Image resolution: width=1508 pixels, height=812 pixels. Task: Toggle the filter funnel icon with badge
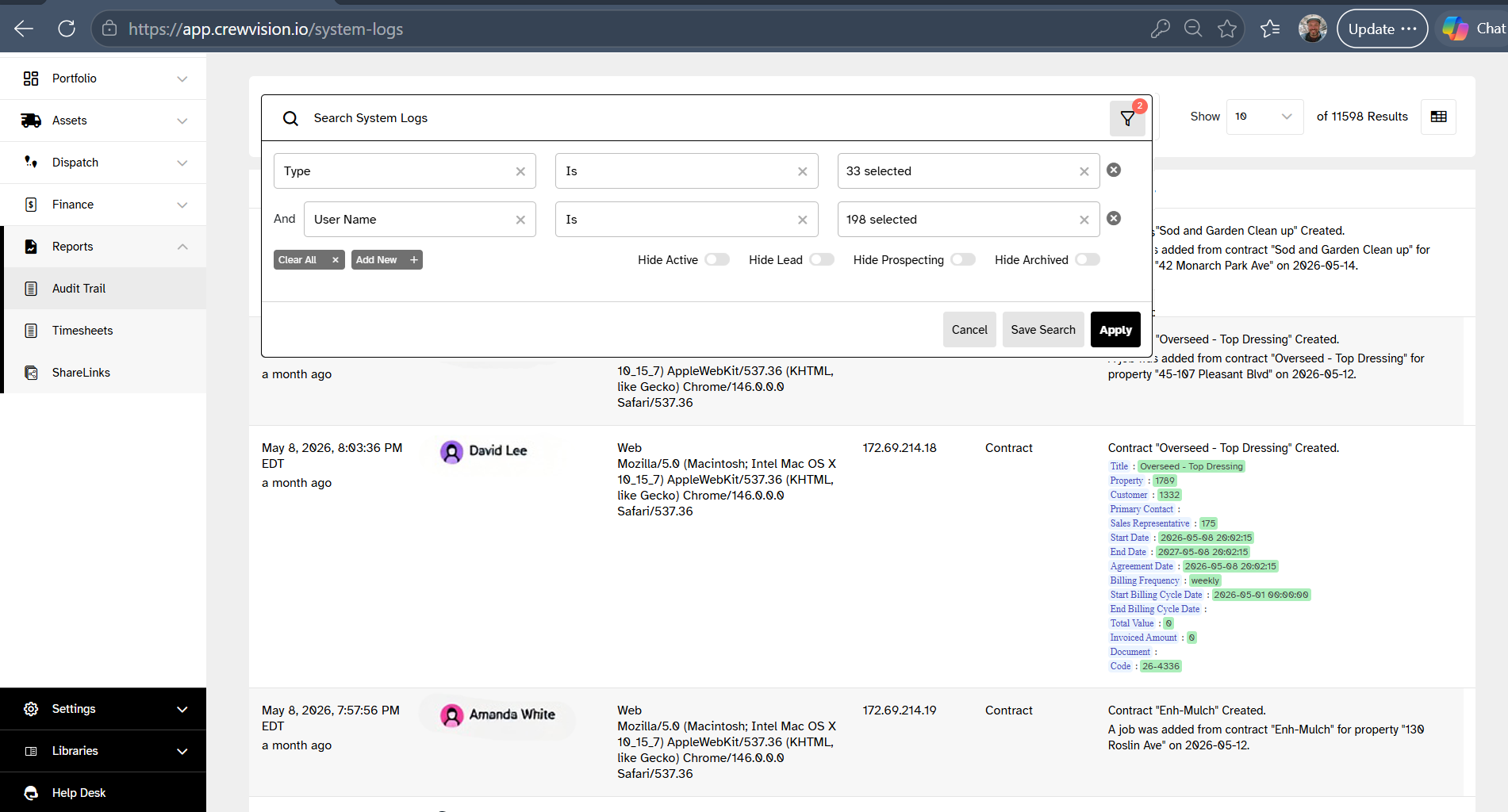[x=1127, y=118]
